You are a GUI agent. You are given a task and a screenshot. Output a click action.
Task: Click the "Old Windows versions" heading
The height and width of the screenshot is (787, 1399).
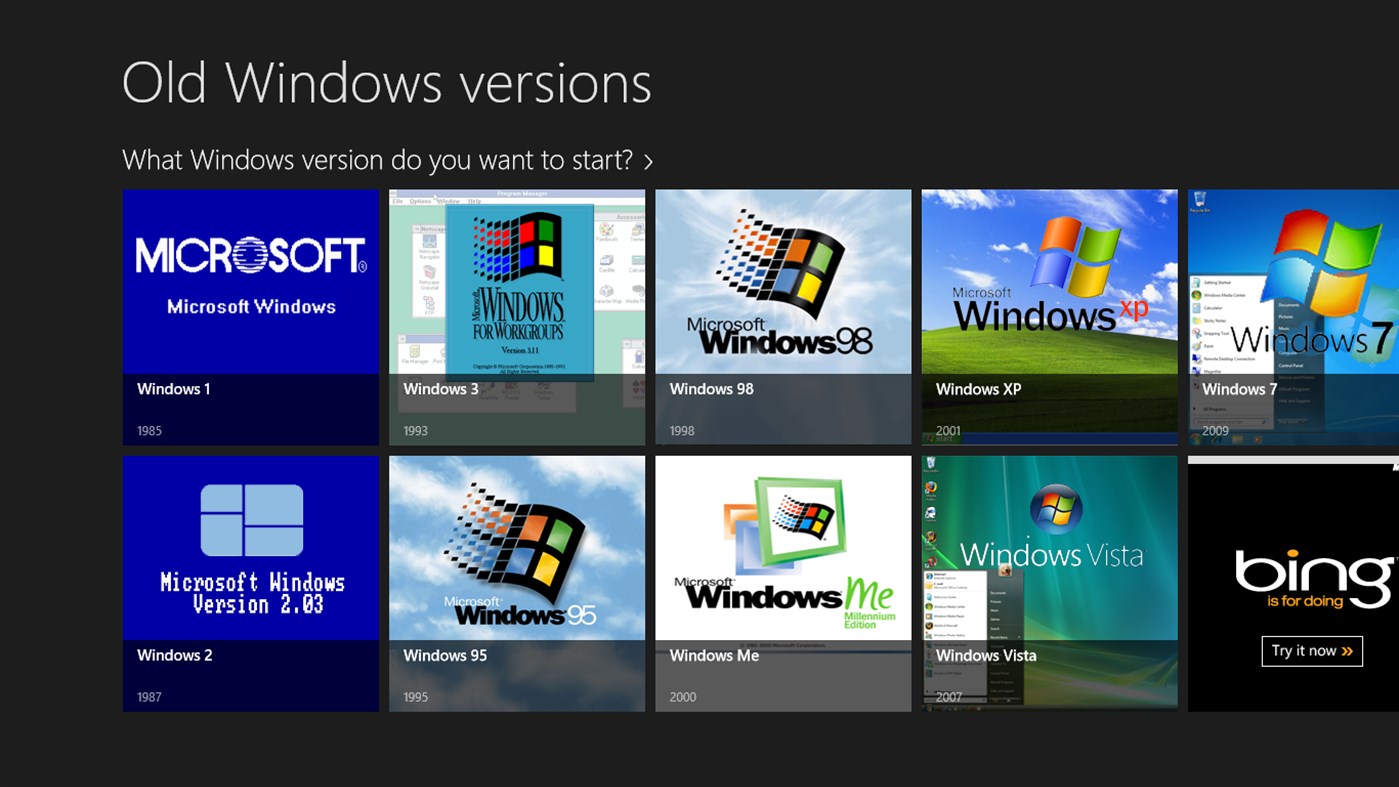(x=386, y=83)
